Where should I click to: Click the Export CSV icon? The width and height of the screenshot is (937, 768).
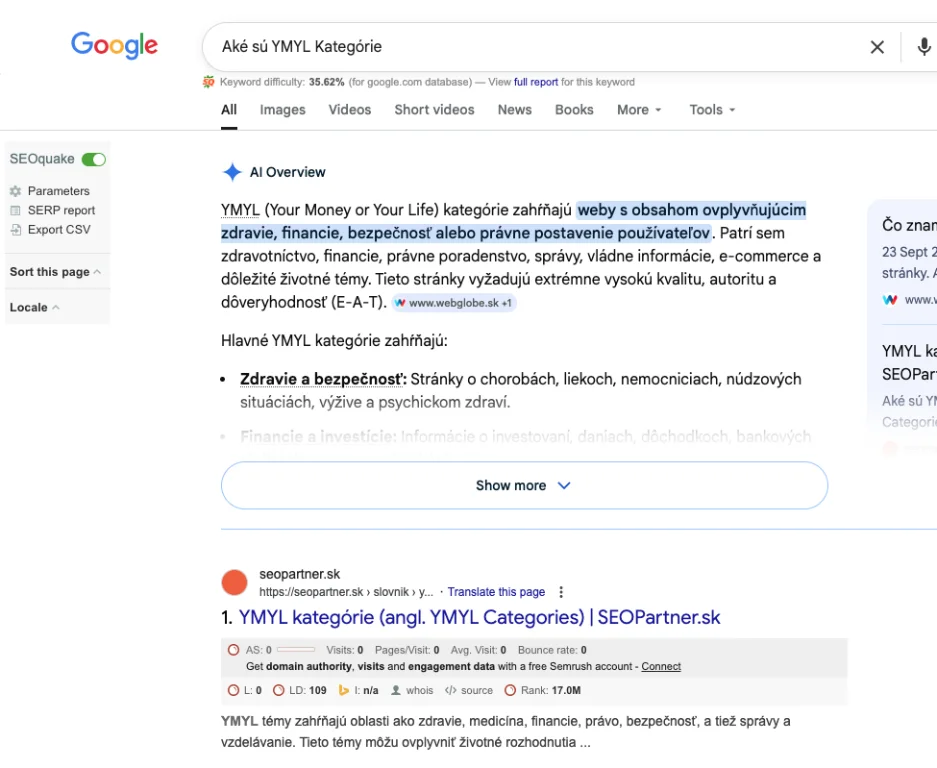[15, 230]
